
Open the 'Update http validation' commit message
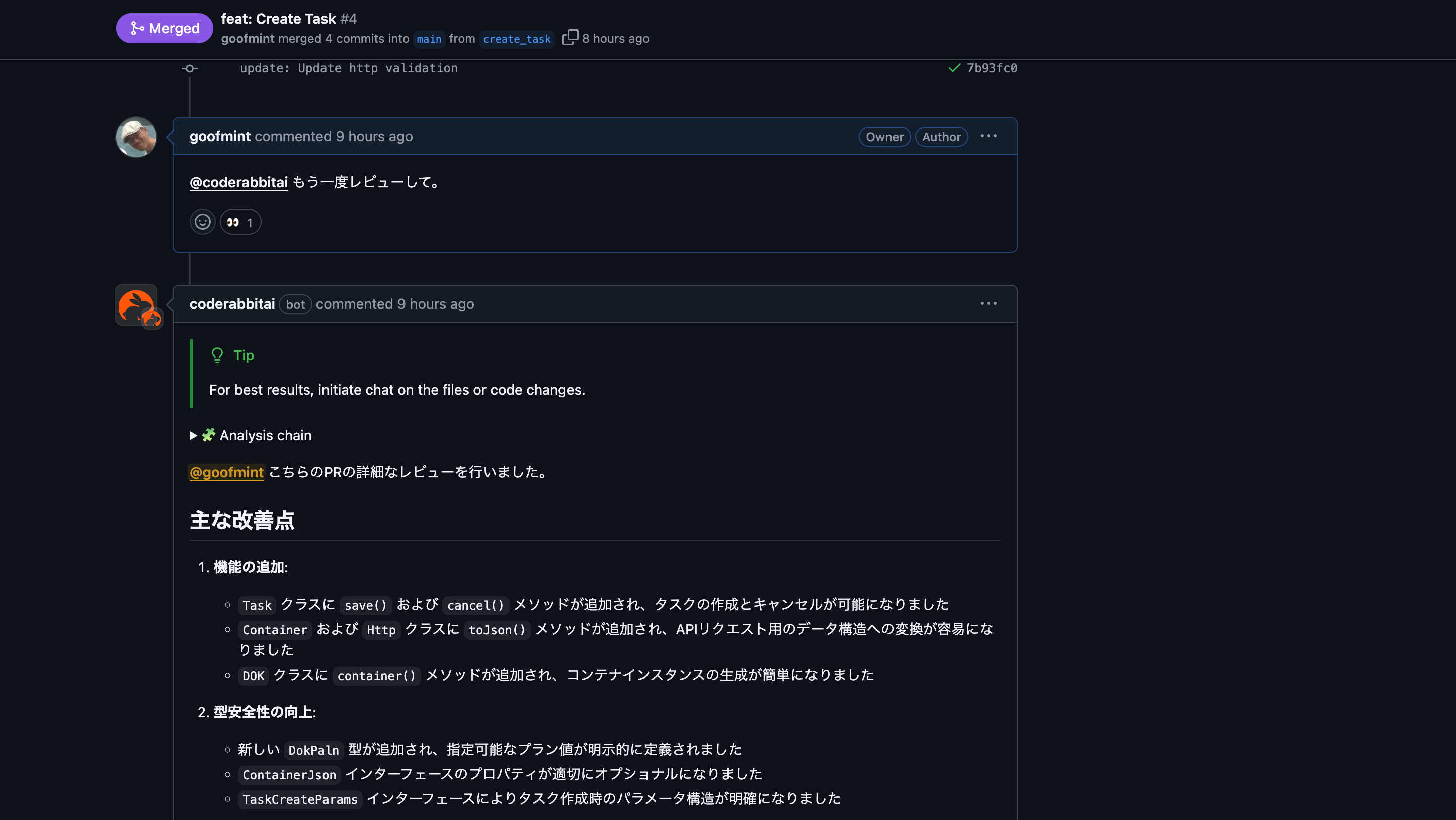(x=348, y=68)
